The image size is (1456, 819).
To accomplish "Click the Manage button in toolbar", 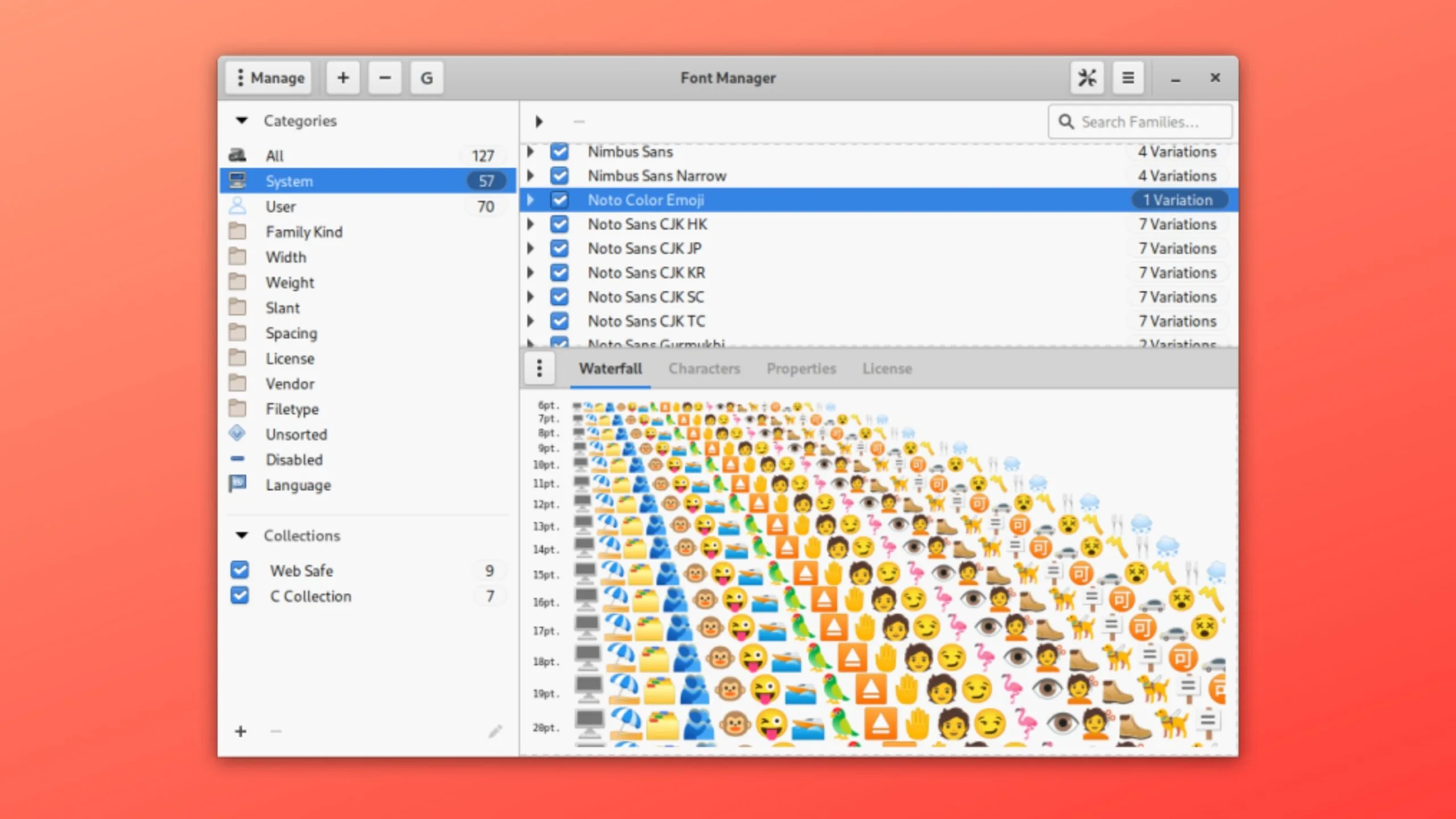I will tap(271, 77).
